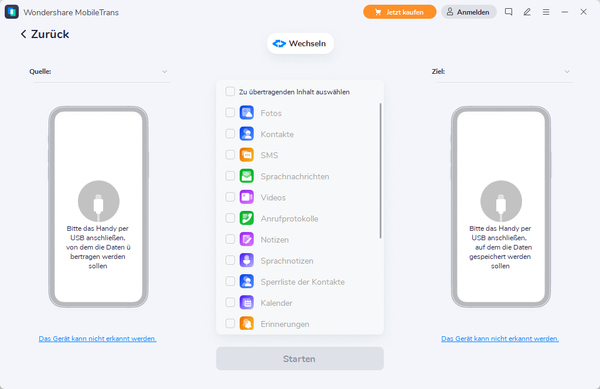Click the Anrufprotokolle phone icon

(x=247, y=218)
